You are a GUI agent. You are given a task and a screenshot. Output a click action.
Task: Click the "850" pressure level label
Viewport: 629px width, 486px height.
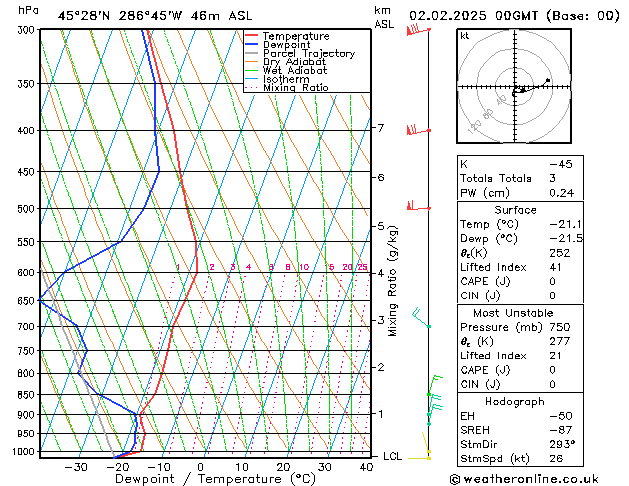[28, 395]
